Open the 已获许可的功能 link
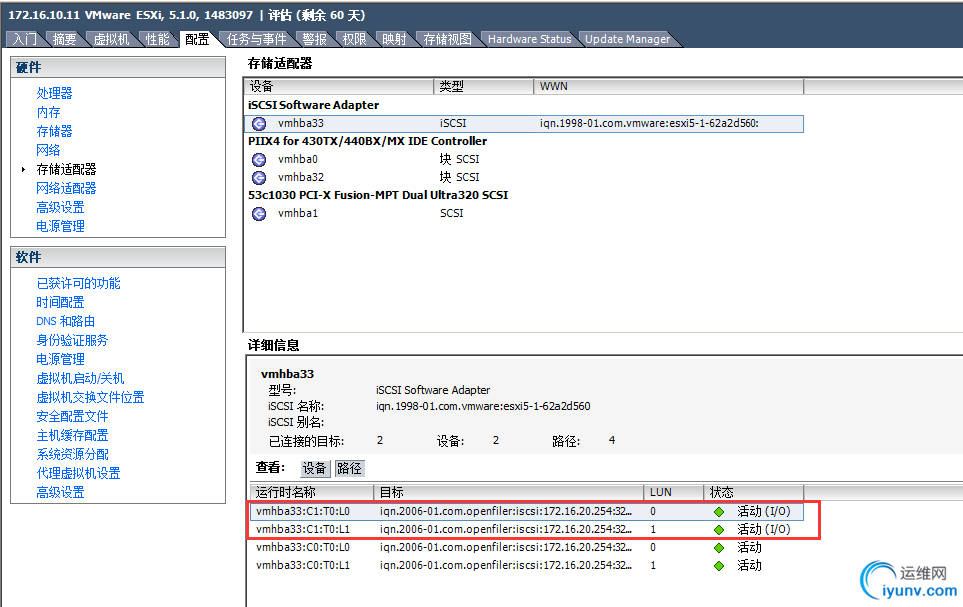This screenshot has width=963, height=607. pyautogui.click(x=79, y=284)
